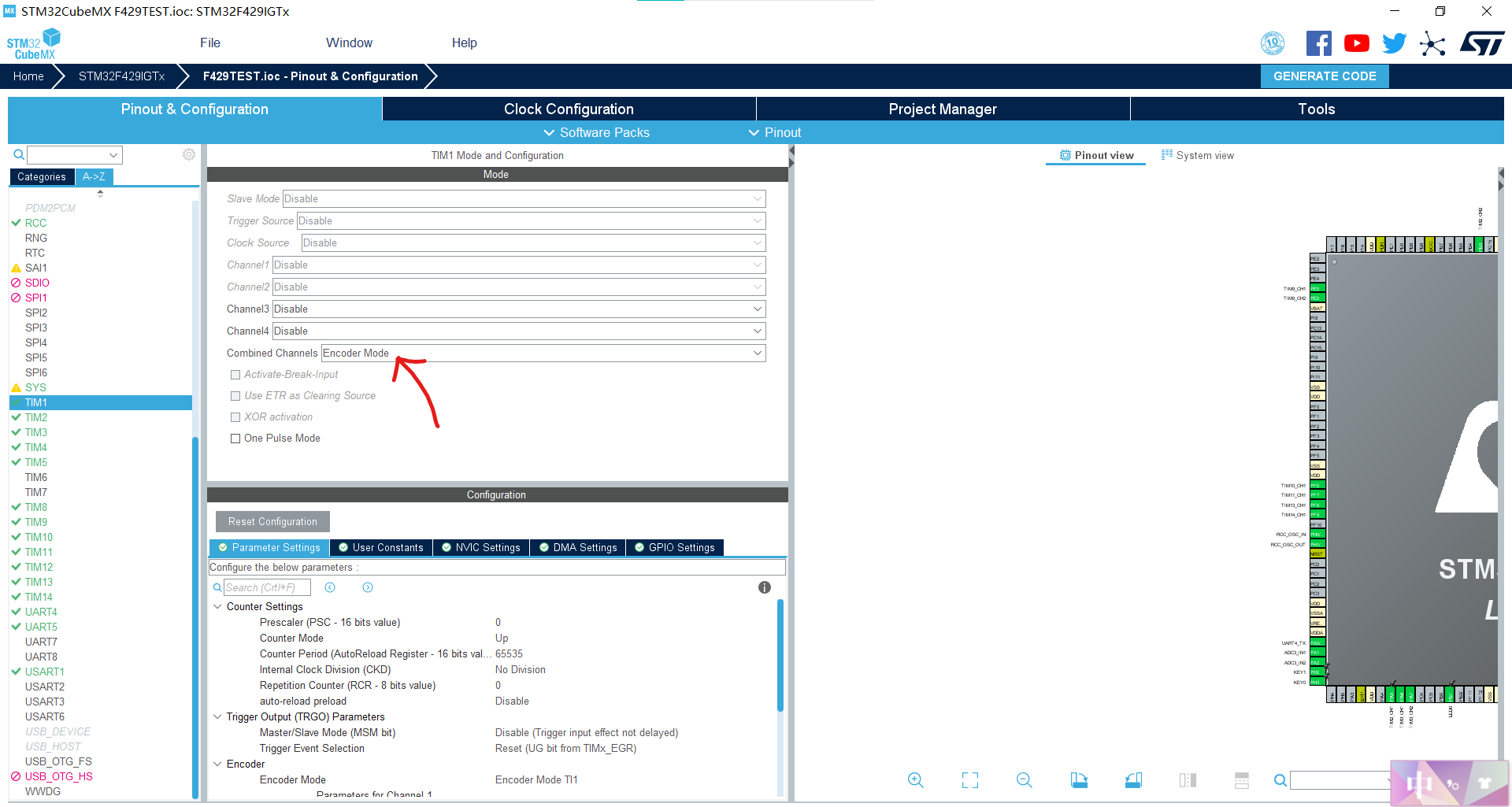
Task: Click the parameter info icon
Action: coord(764,587)
